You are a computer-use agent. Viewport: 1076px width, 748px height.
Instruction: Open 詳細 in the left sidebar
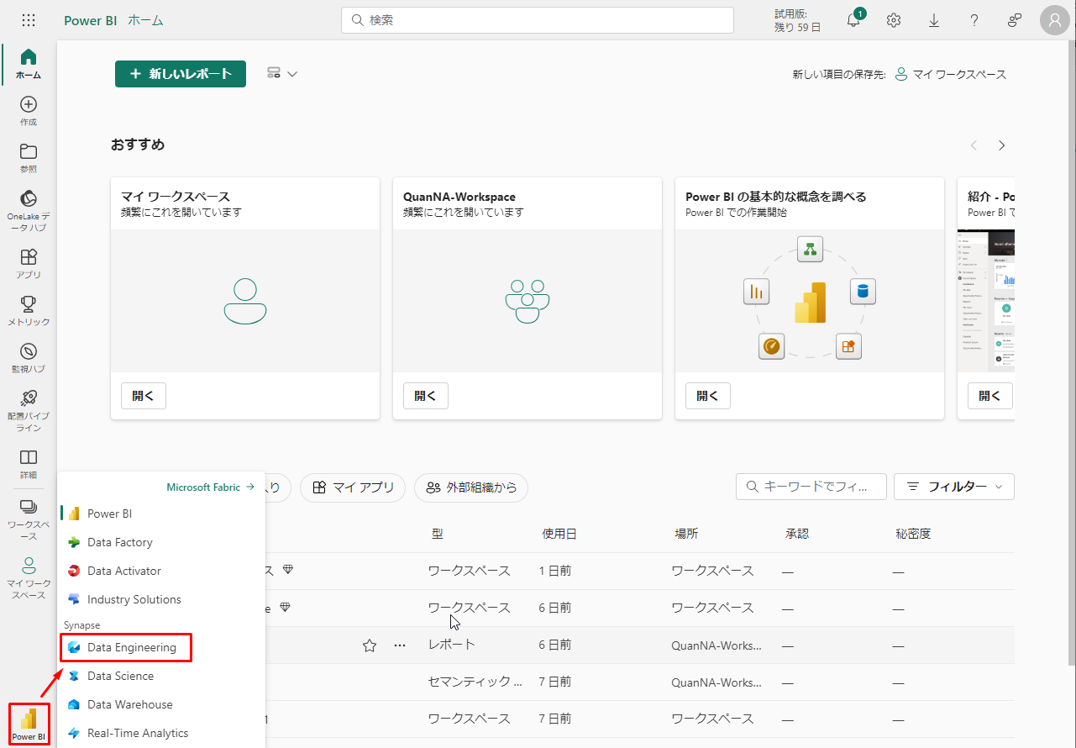point(28,464)
